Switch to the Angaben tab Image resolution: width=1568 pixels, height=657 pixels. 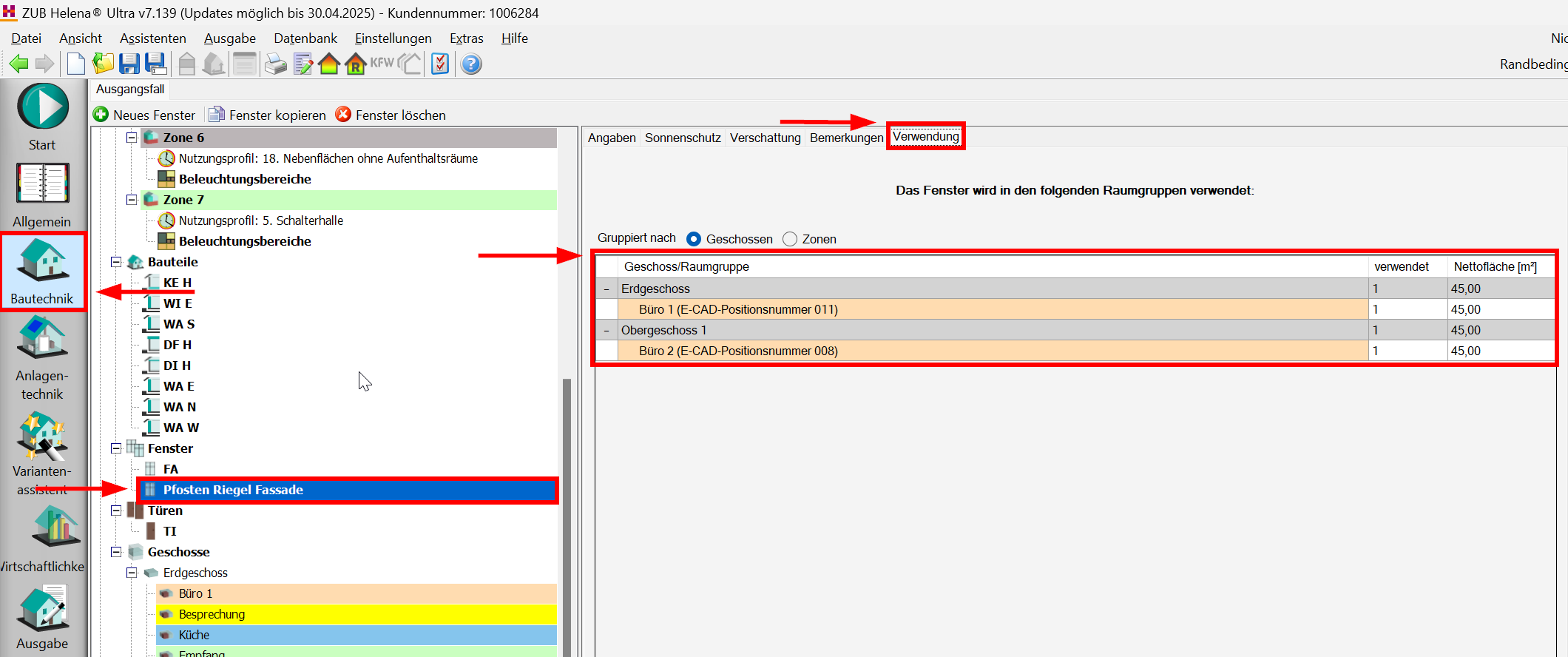(x=612, y=138)
